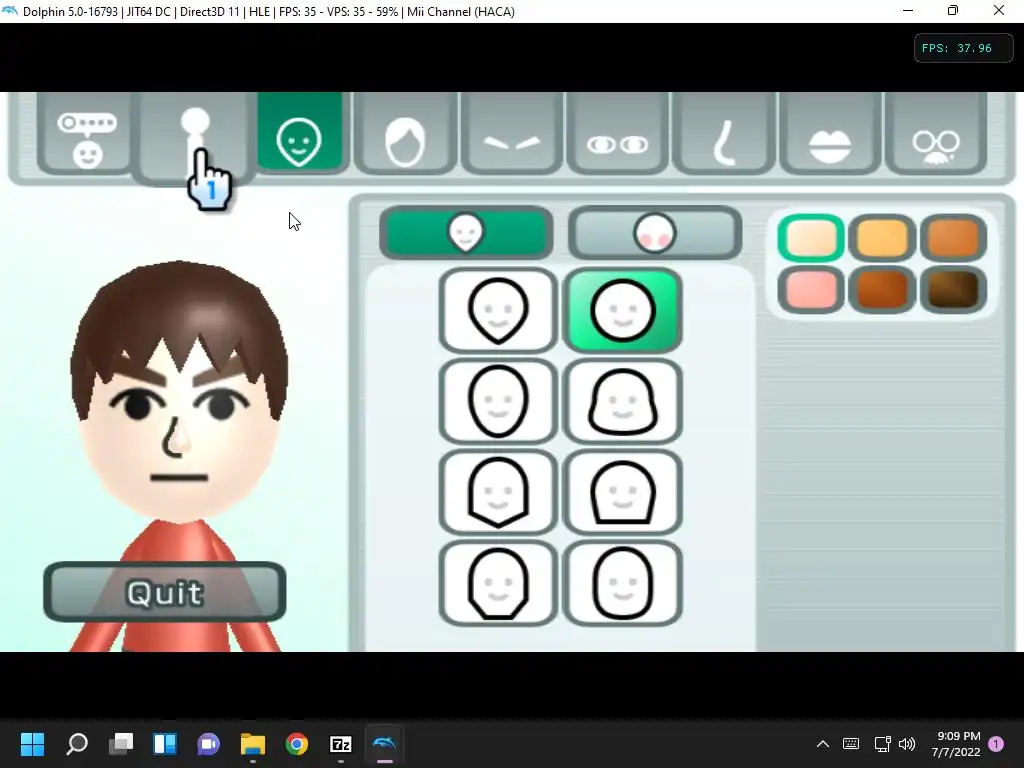Choose the long rounded oval face shape
Viewport: 1024px width, 768px height.
point(623,583)
